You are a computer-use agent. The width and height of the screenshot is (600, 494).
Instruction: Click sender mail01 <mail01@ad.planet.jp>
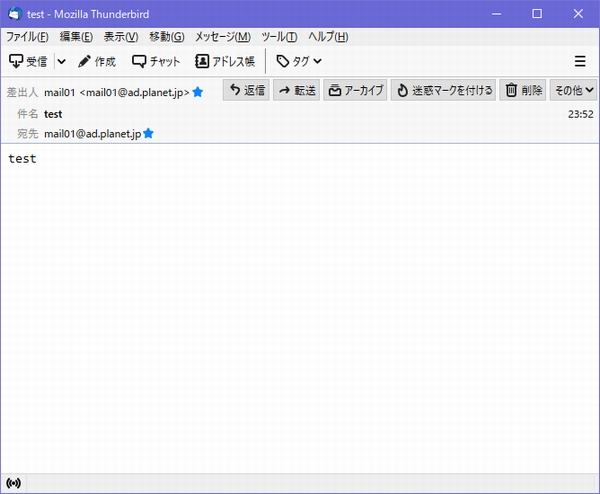[x=117, y=93]
